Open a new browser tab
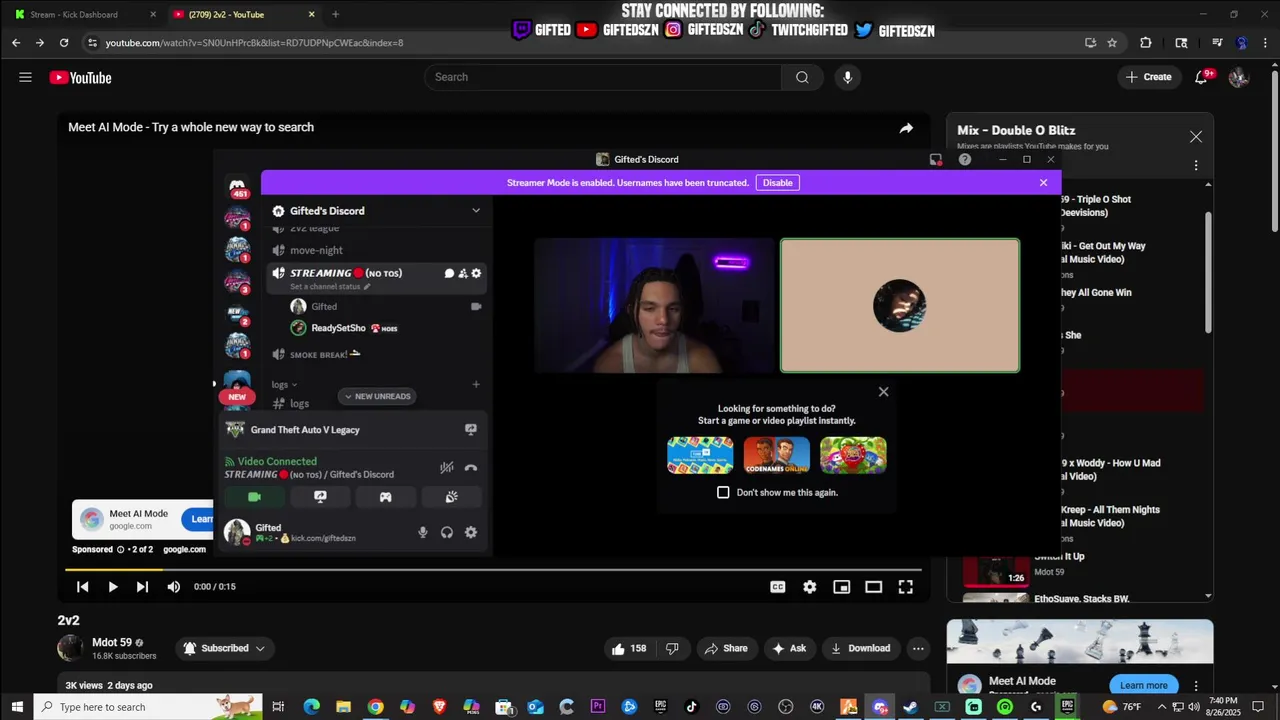 coord(335,14)
